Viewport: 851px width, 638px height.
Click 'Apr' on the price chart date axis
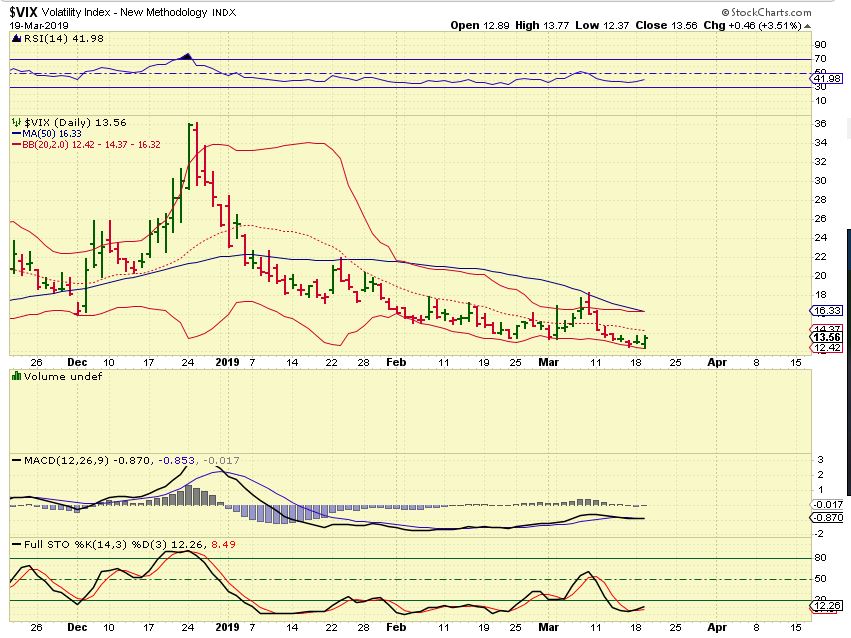(x=717, y=362)
